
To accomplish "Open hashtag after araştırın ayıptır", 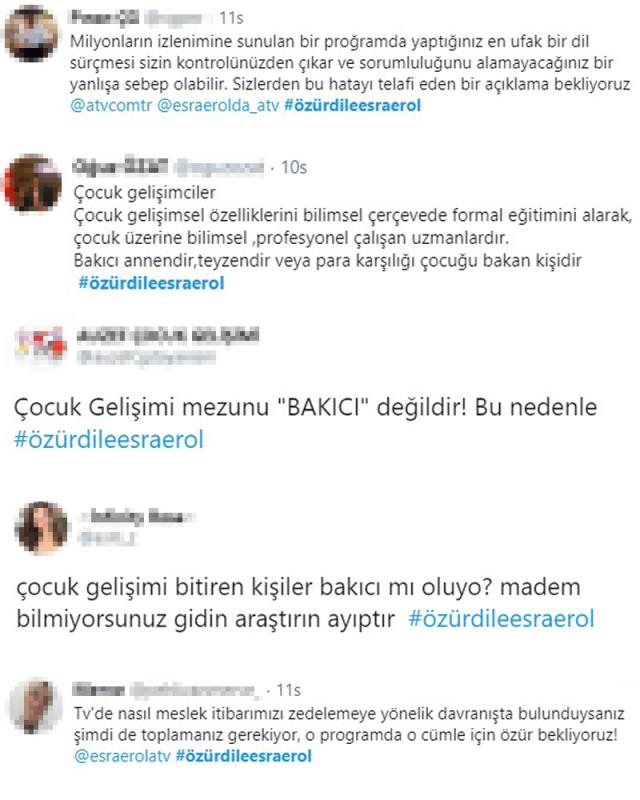I will pos(501,619).
